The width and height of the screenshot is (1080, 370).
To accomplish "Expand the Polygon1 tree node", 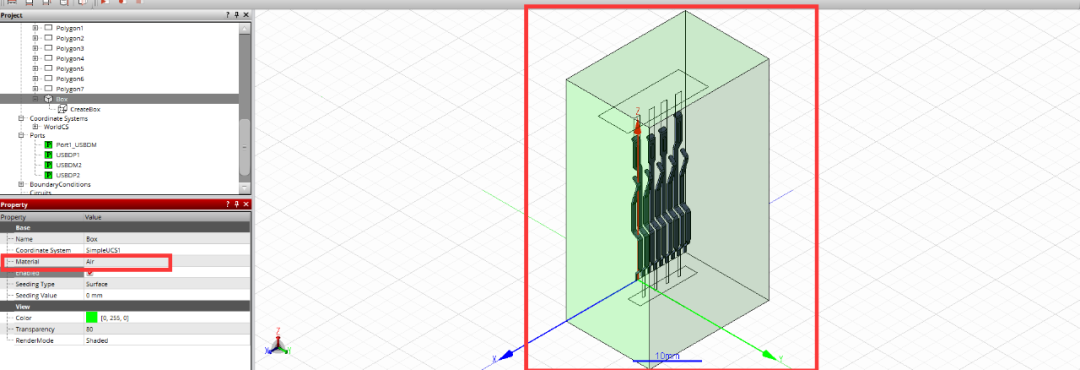I will (36, 28).
